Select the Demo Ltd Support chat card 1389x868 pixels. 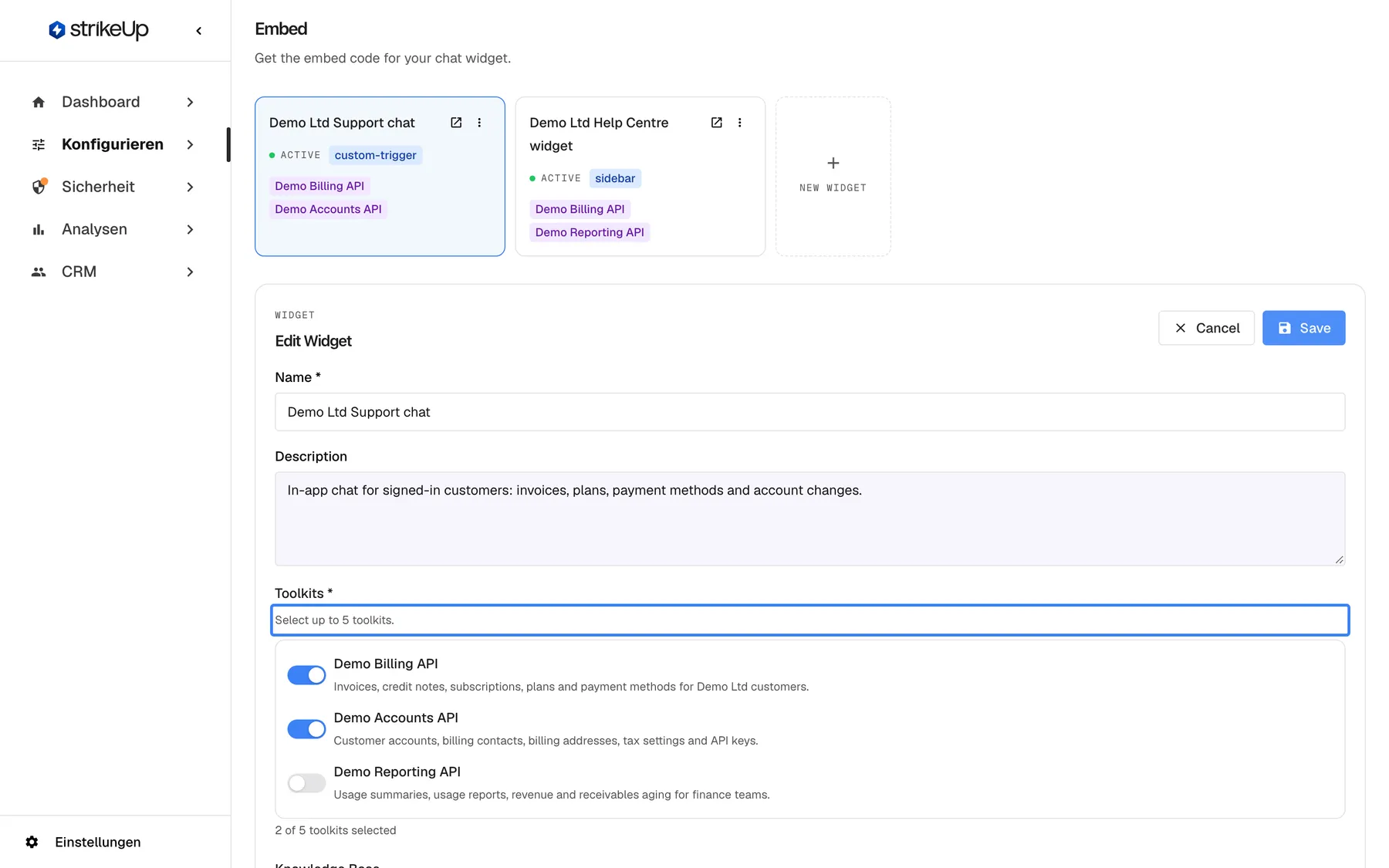coord(380,176)
